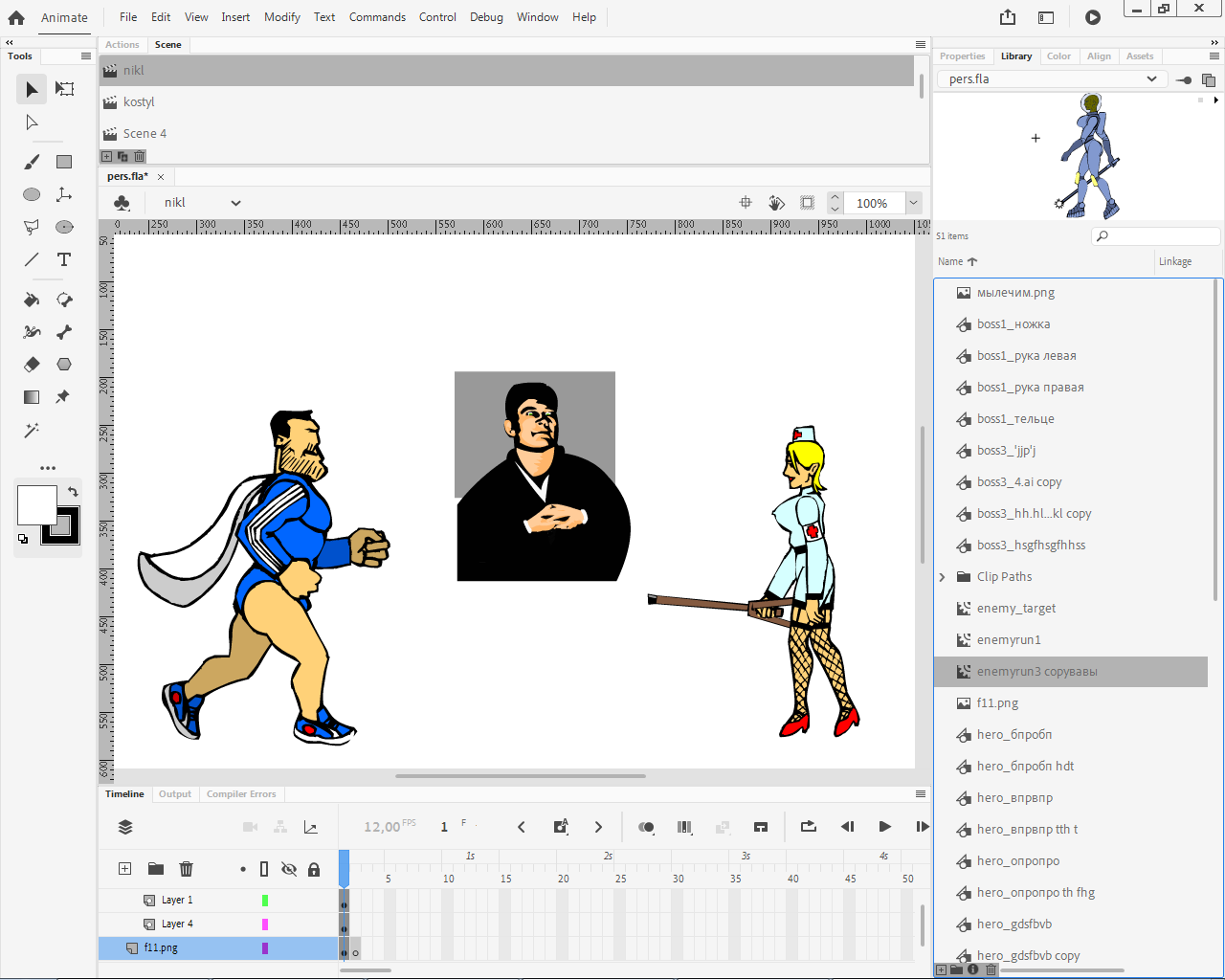Screen dimensions: 1225x980
Task: Toggle show/hide all layers eye icon
Action: pyautogui.click(x=289, y=869)
